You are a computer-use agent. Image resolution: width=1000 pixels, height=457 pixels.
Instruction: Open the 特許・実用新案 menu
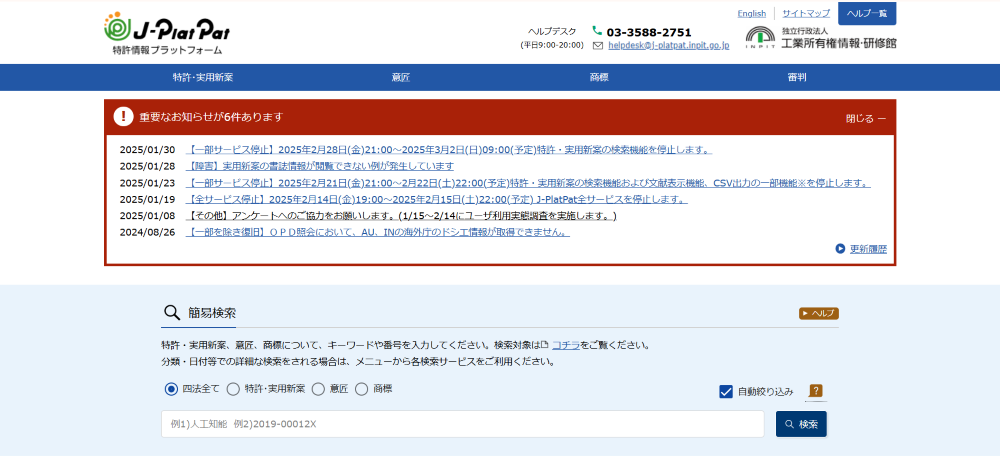click(x=203, y=77)
